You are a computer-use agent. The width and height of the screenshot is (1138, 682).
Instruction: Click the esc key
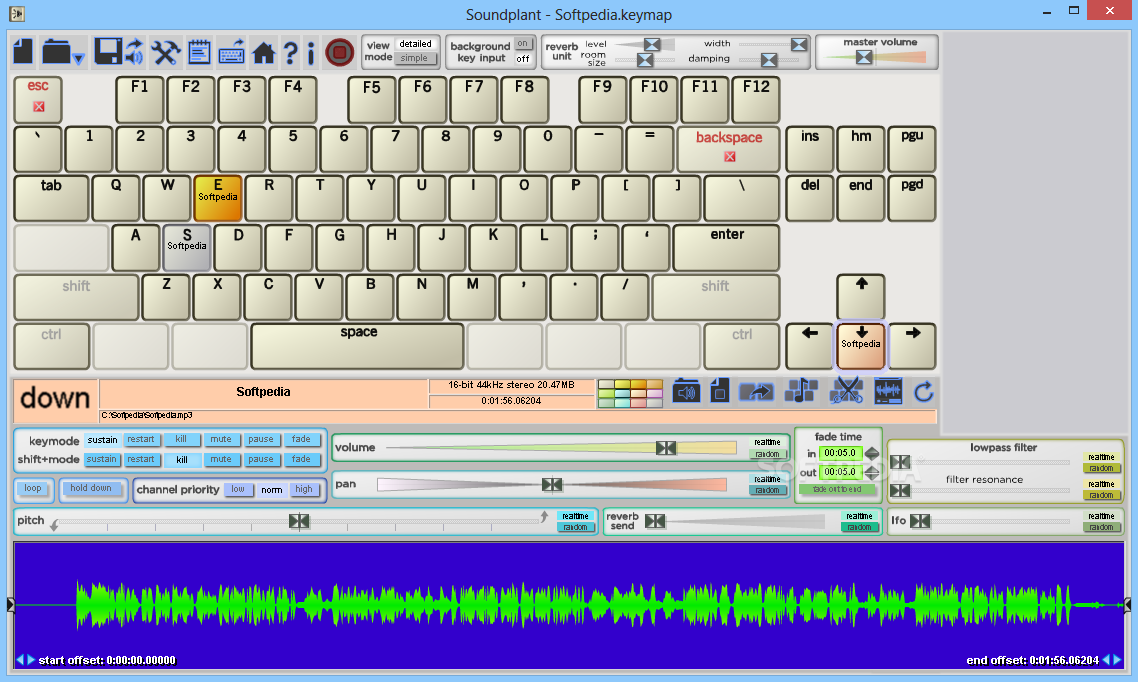(x=38, y=99)
